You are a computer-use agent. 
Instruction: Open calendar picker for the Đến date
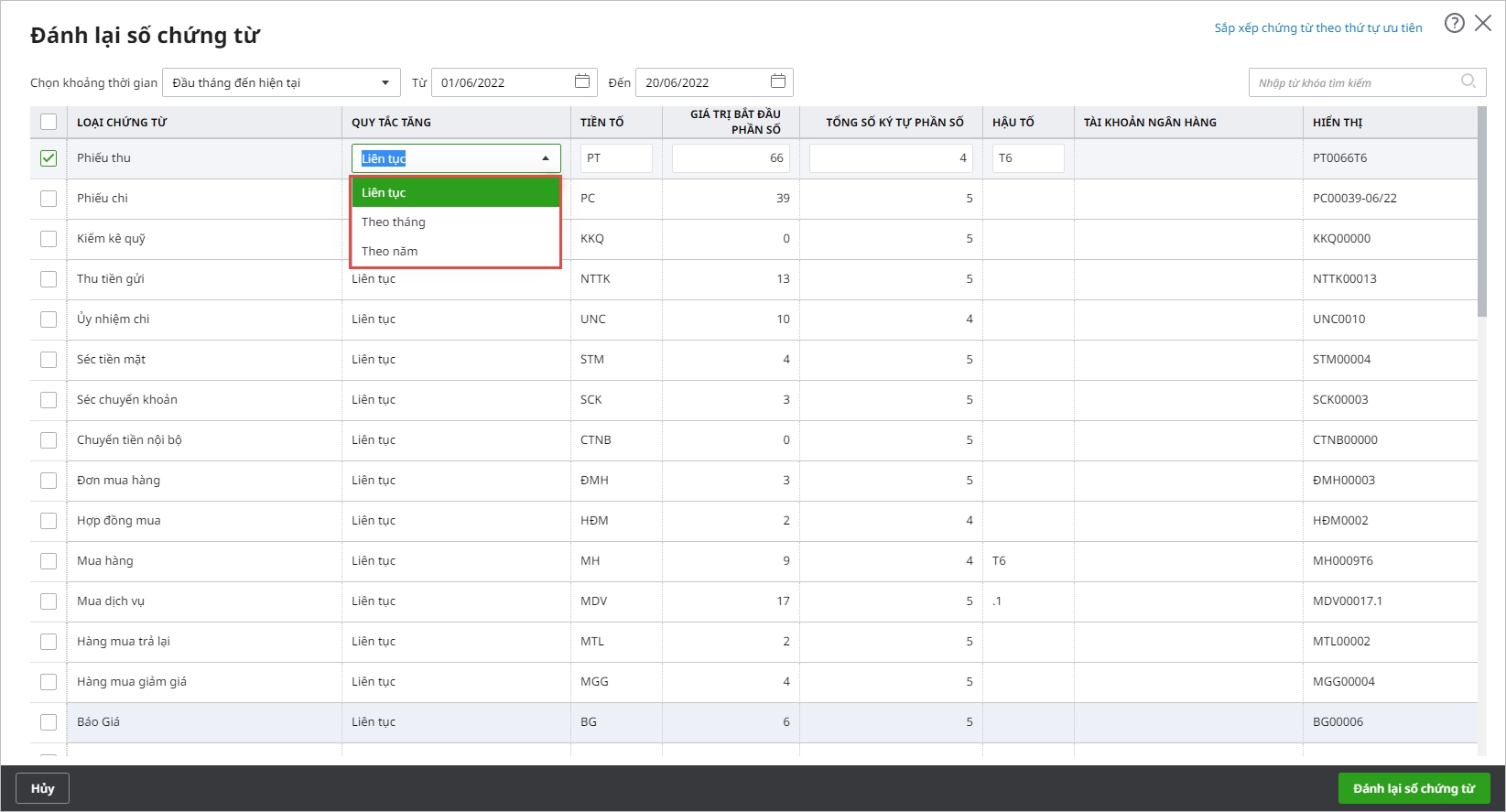[777, 81]
